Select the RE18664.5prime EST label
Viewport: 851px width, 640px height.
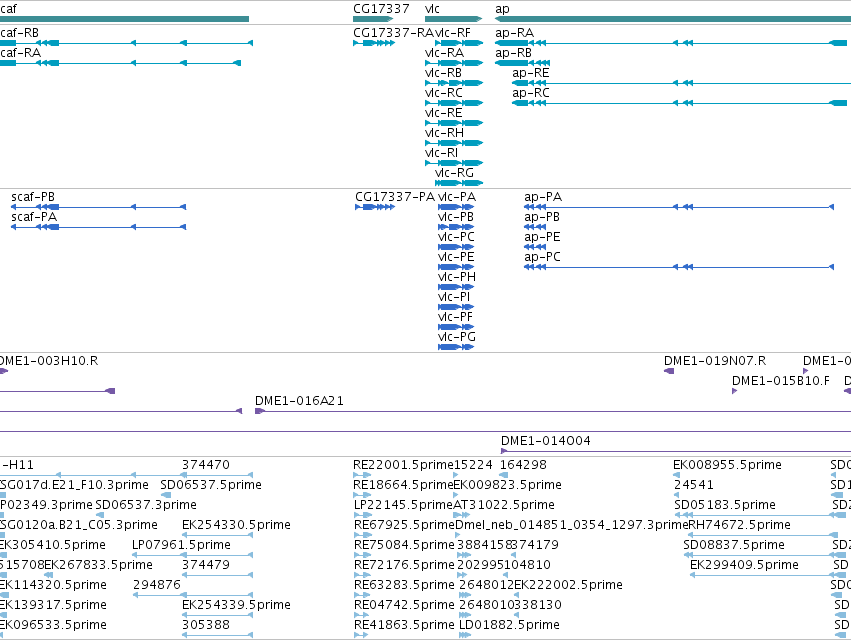(x=403, y=485)
